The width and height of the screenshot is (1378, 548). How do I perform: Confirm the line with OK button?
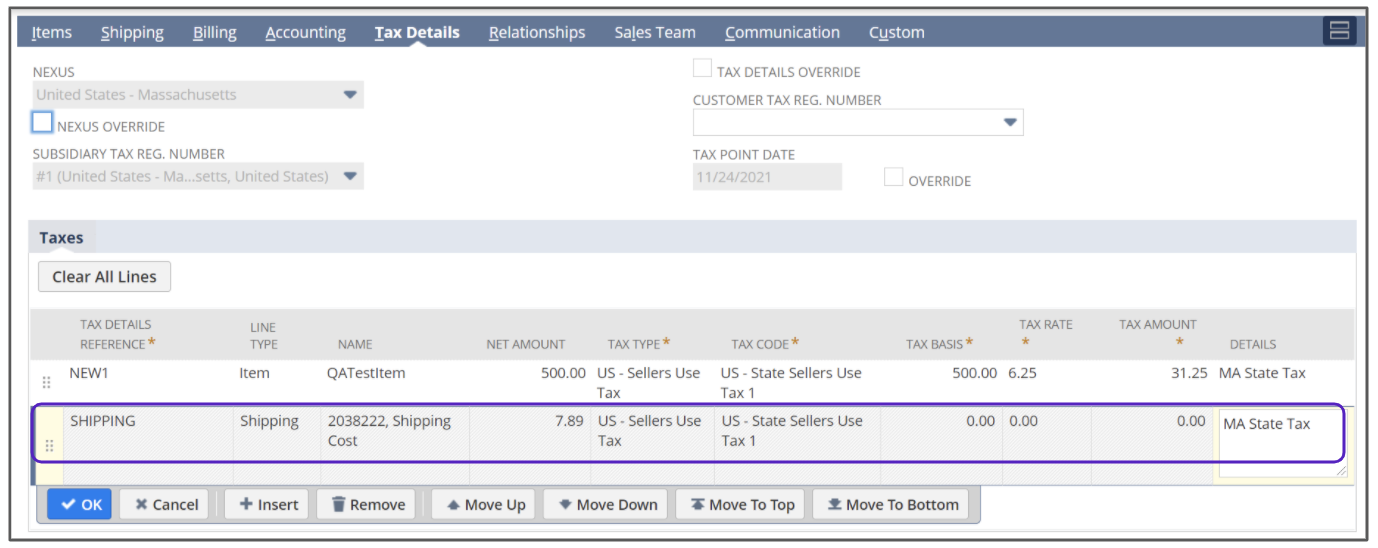coord(80,505)
